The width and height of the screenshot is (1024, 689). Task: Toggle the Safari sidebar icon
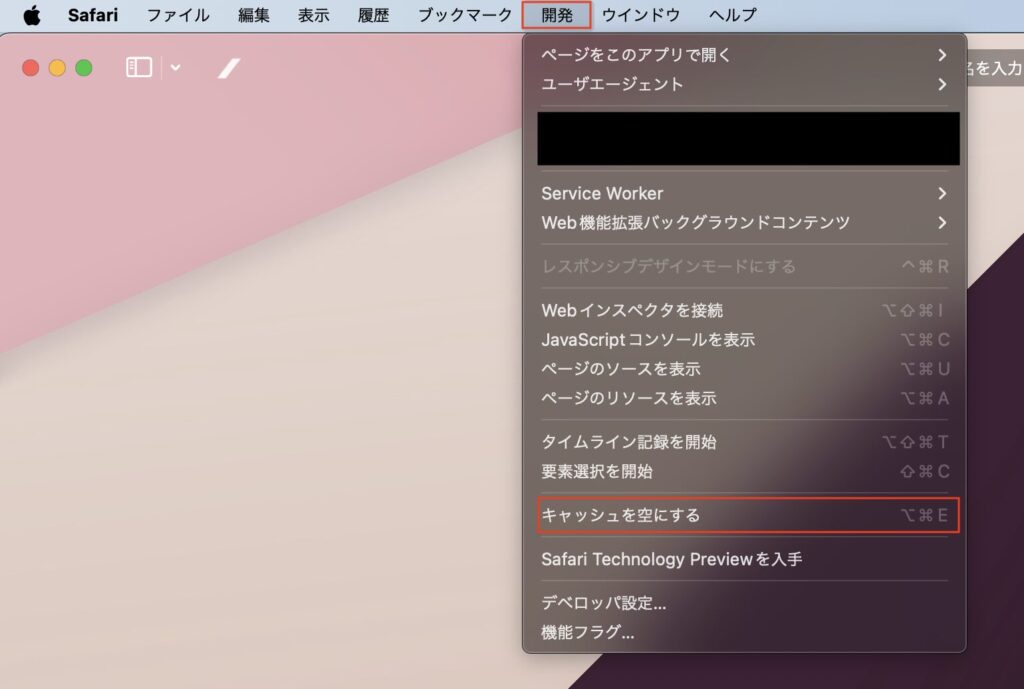139,67
